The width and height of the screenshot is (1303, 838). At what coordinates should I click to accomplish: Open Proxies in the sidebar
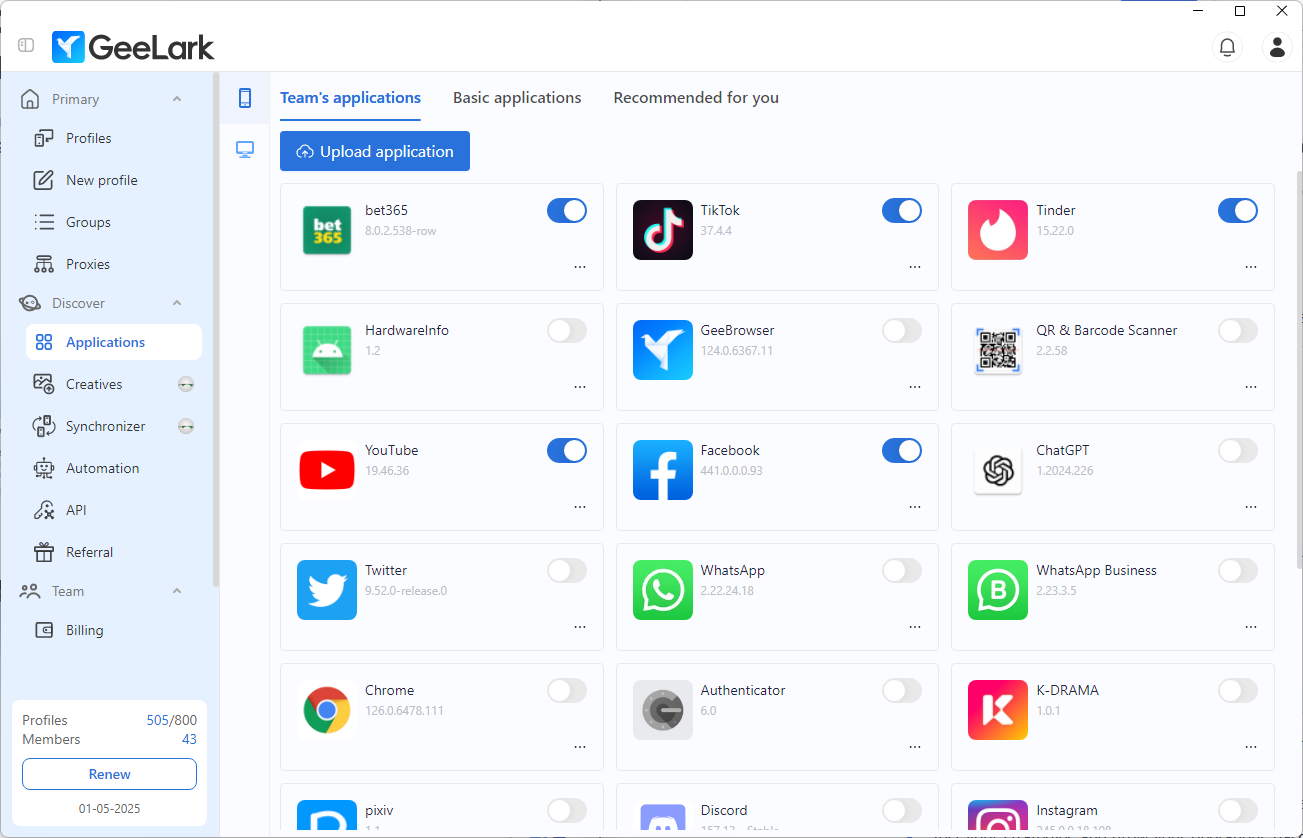(113, 264)
